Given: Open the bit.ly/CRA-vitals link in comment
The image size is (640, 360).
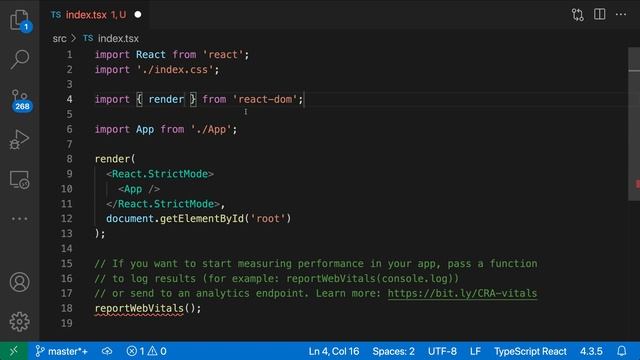Looking at the screenshot, I should coord(462,293).
